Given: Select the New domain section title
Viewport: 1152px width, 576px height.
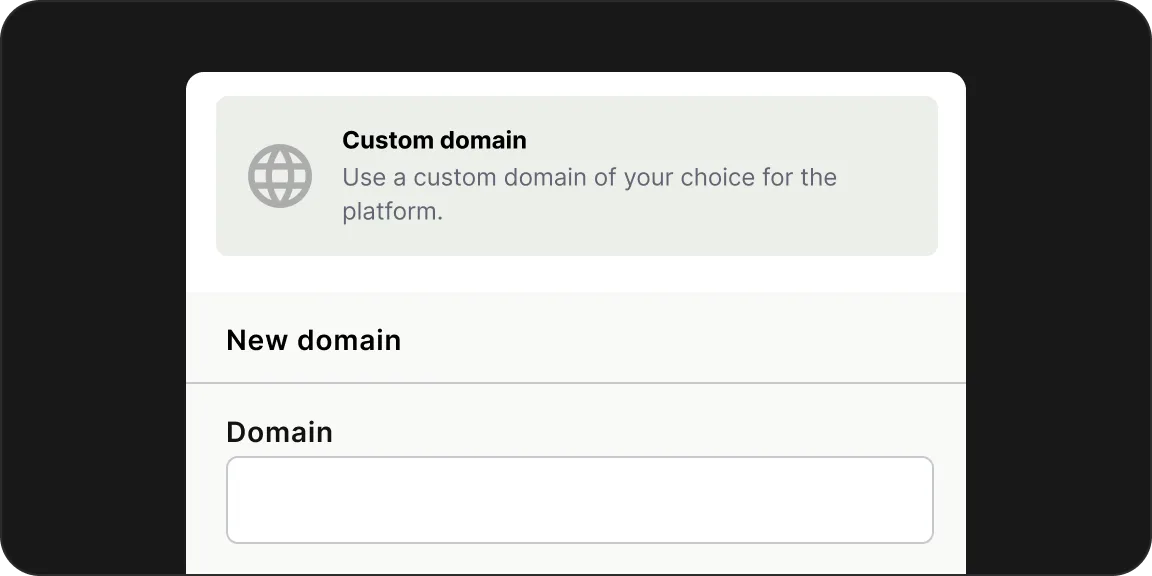Looking at the screenshot, I should pyautogui.click(x=314, y=340).
